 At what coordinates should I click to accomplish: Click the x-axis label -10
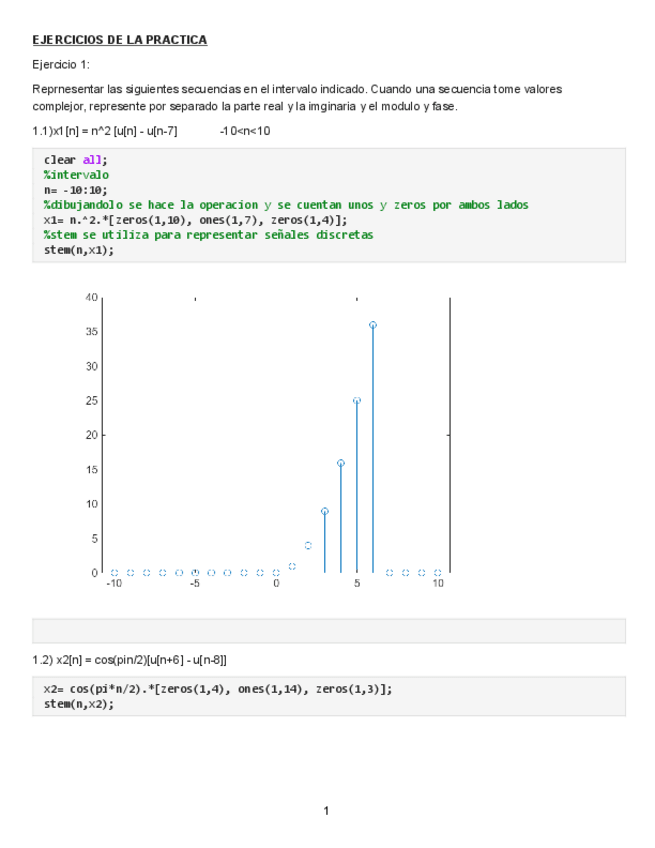coord(114,584)
